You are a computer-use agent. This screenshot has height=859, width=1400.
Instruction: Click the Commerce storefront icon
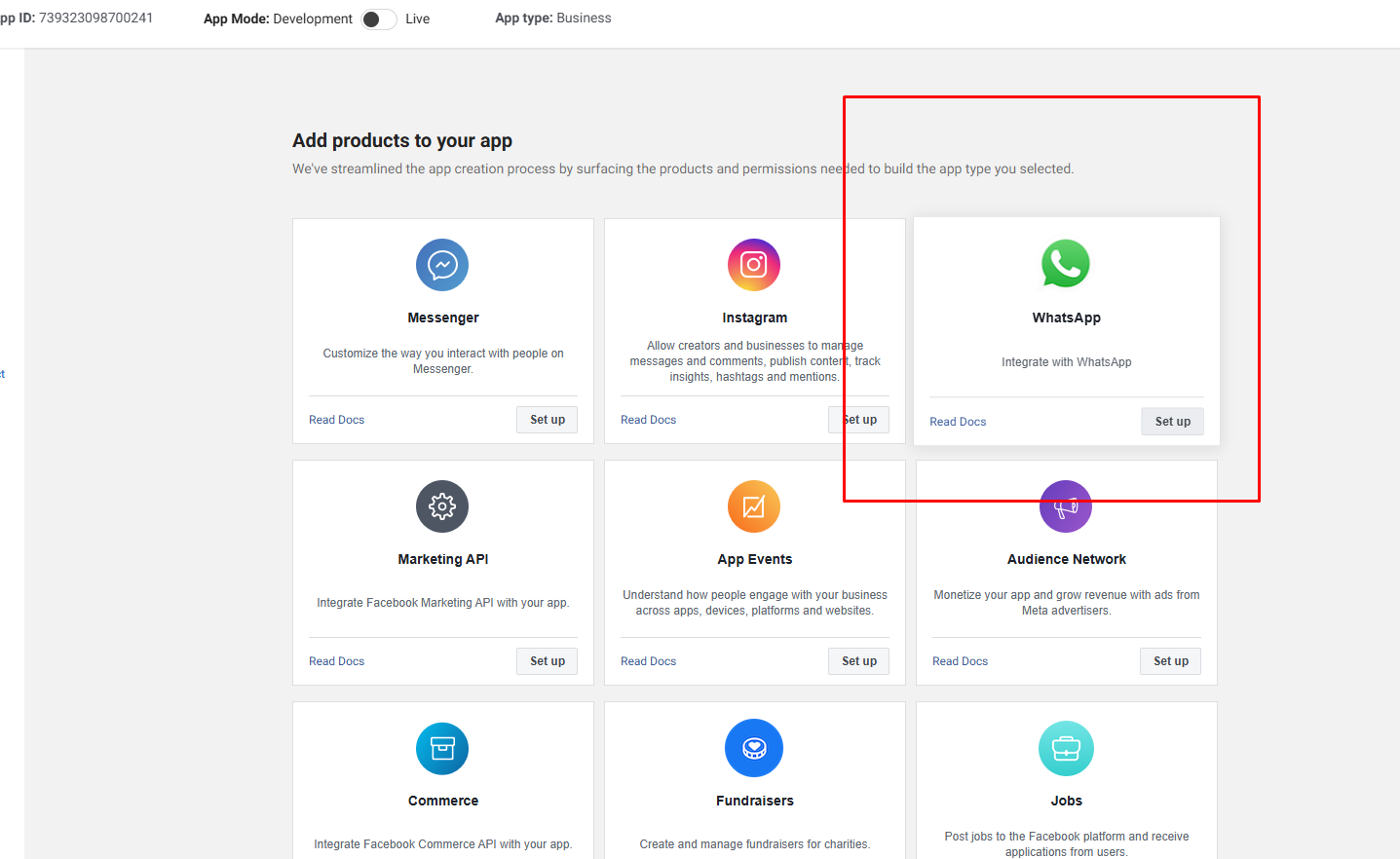(442, 748)
